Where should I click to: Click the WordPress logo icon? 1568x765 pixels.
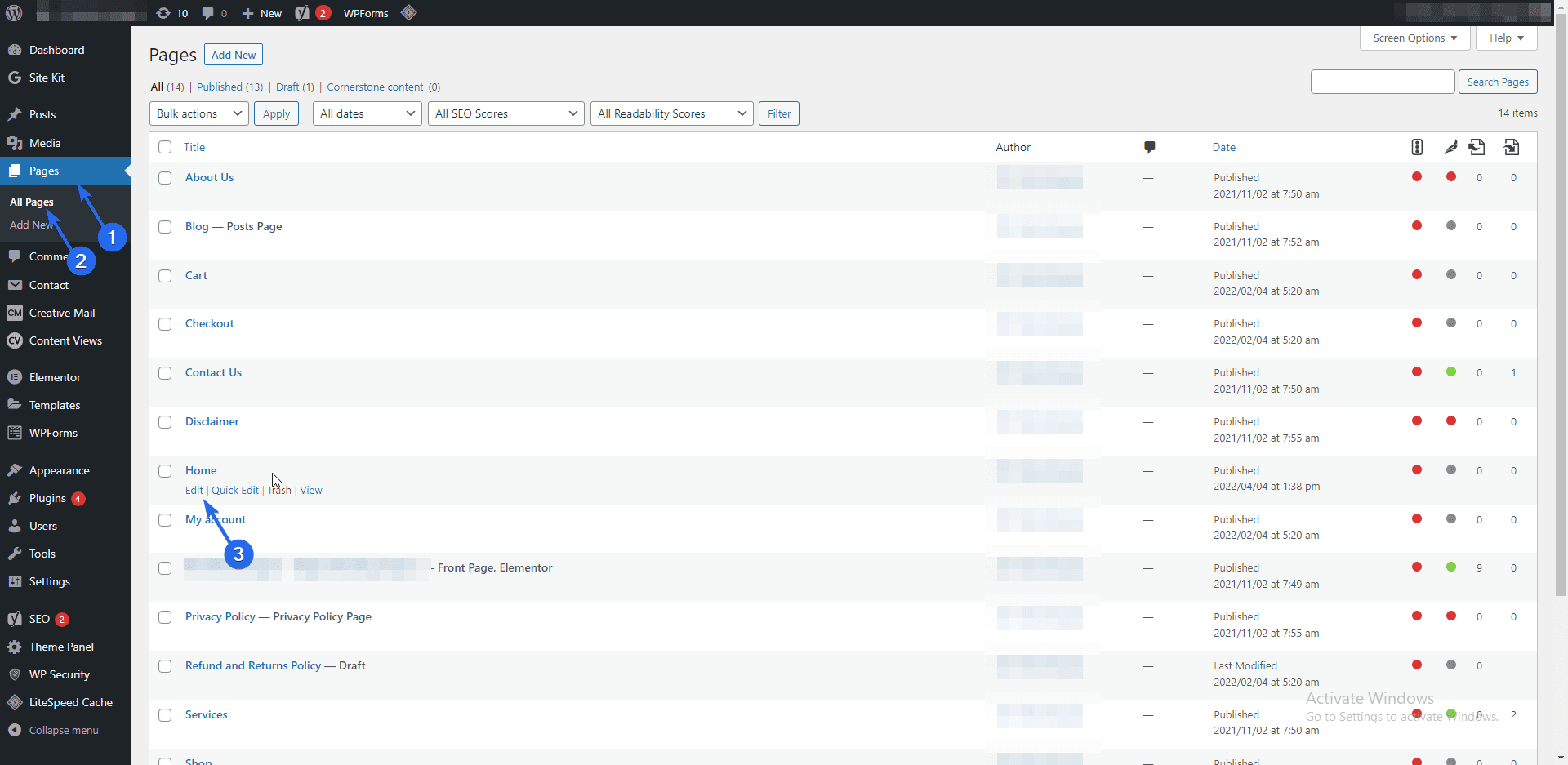pos(14,13)
